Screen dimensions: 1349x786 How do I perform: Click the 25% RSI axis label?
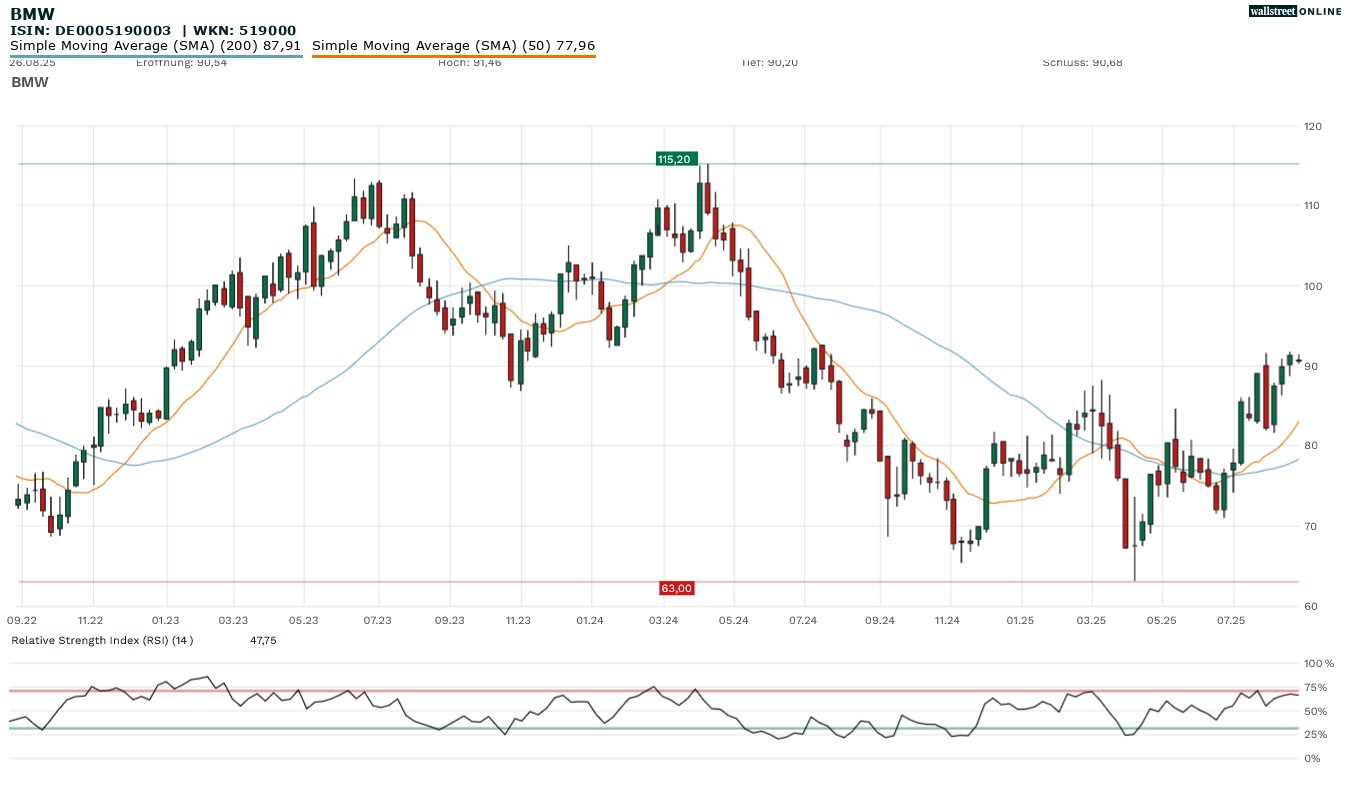pyautogui.click(x=1316, y=734)
